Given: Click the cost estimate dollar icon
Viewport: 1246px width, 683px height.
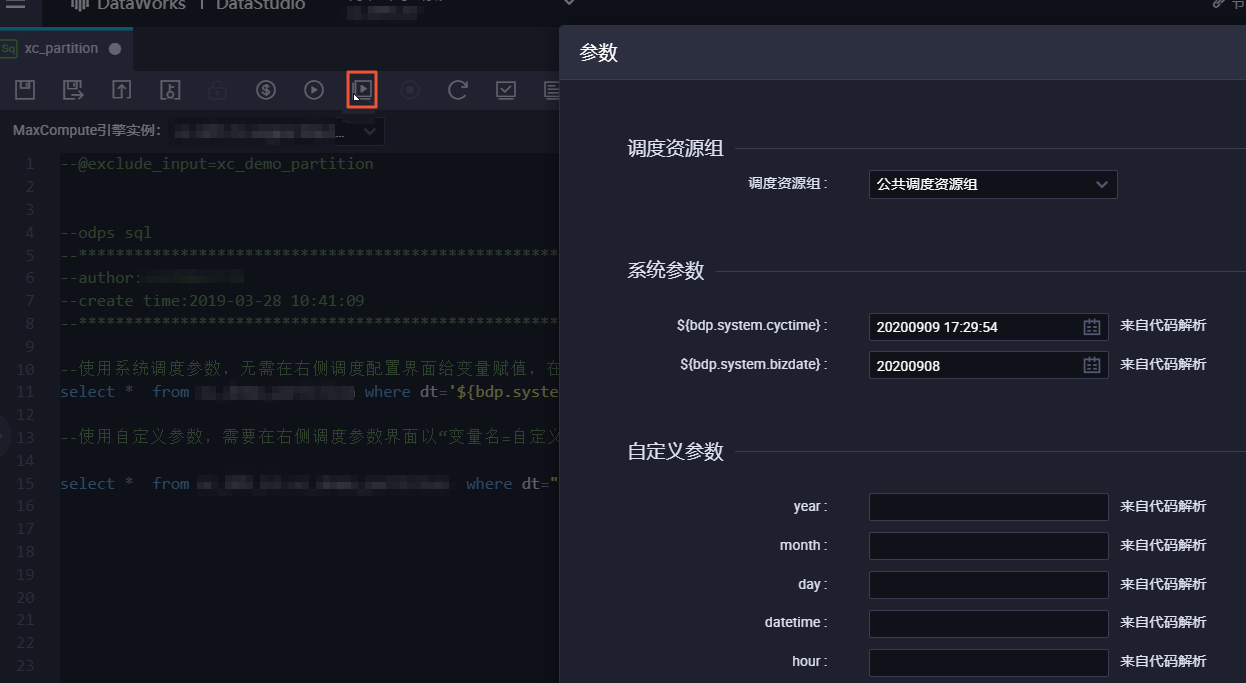Looking at the screenshot, I should click(265, 90).
